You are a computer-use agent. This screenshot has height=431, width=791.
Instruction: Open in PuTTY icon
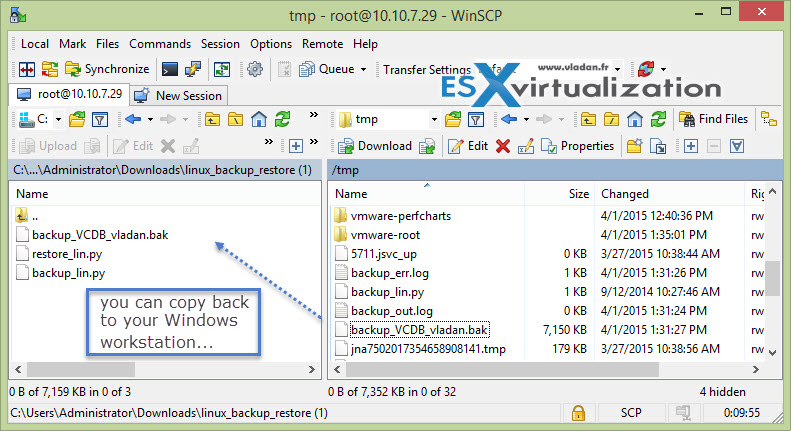[x=193, y=69]
